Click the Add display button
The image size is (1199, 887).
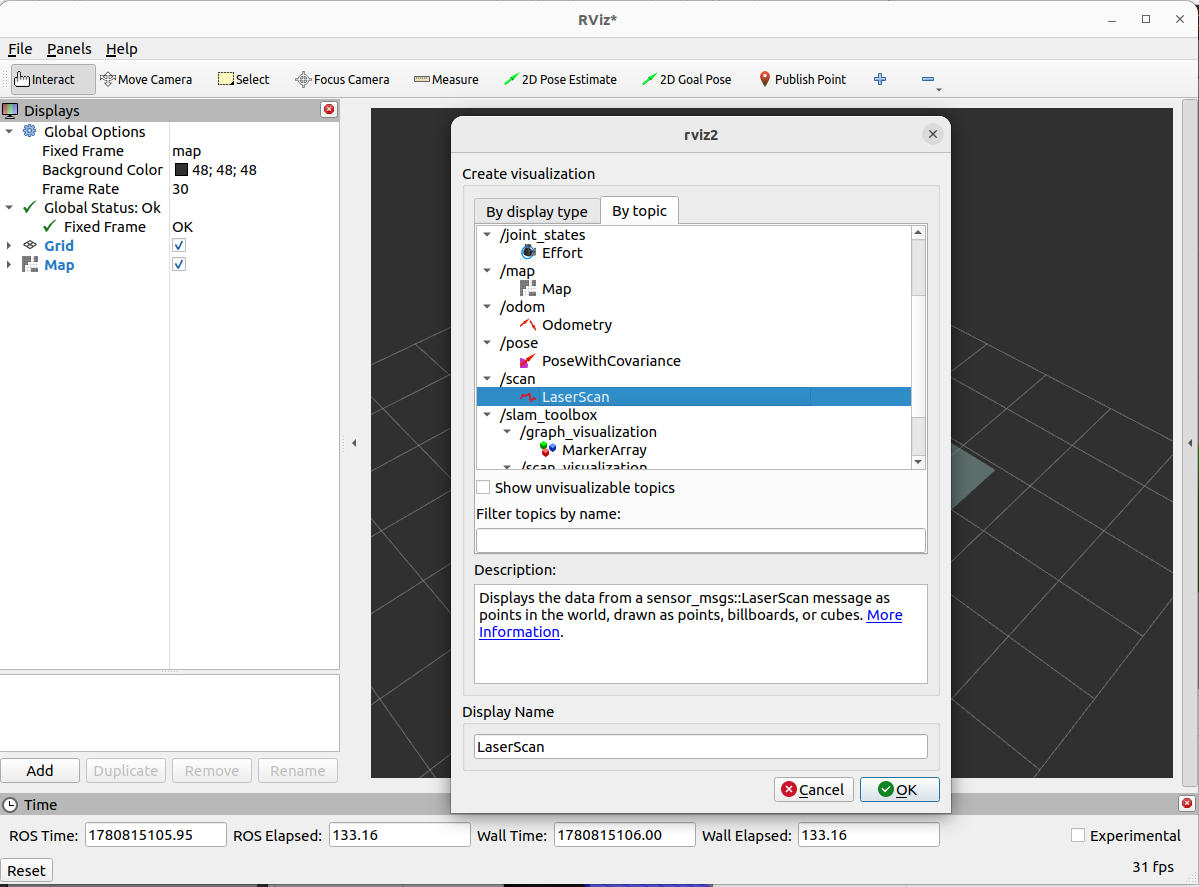[40, 771]
